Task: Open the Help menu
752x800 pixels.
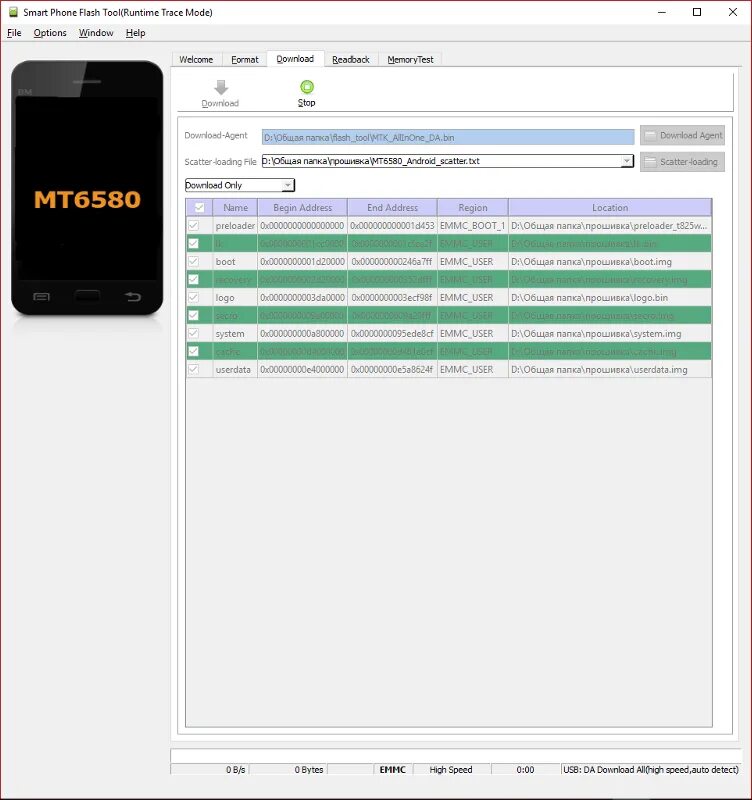Action: (136, 33)
